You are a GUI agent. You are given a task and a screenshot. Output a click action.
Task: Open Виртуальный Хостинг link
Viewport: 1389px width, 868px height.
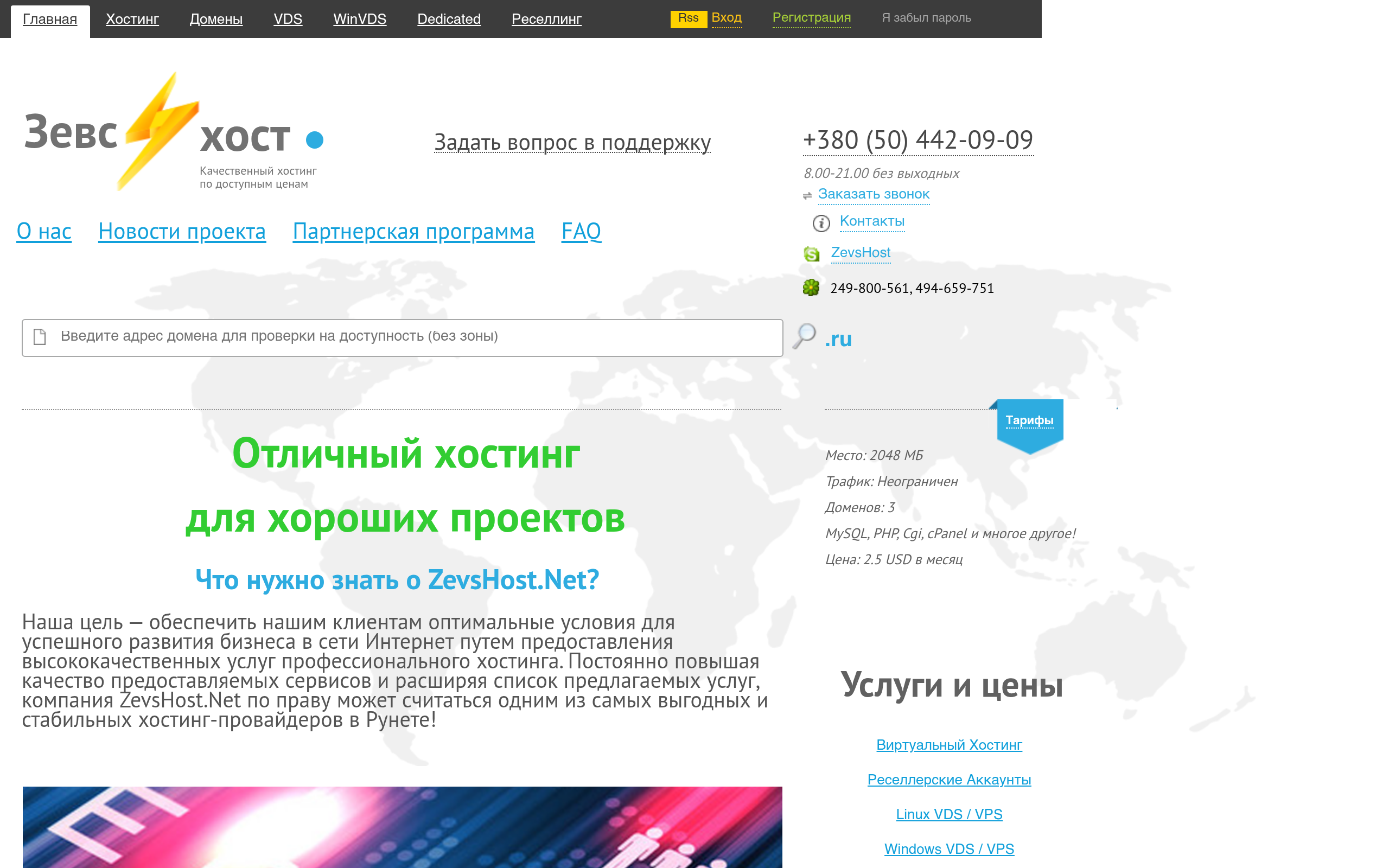pos(949,745)
